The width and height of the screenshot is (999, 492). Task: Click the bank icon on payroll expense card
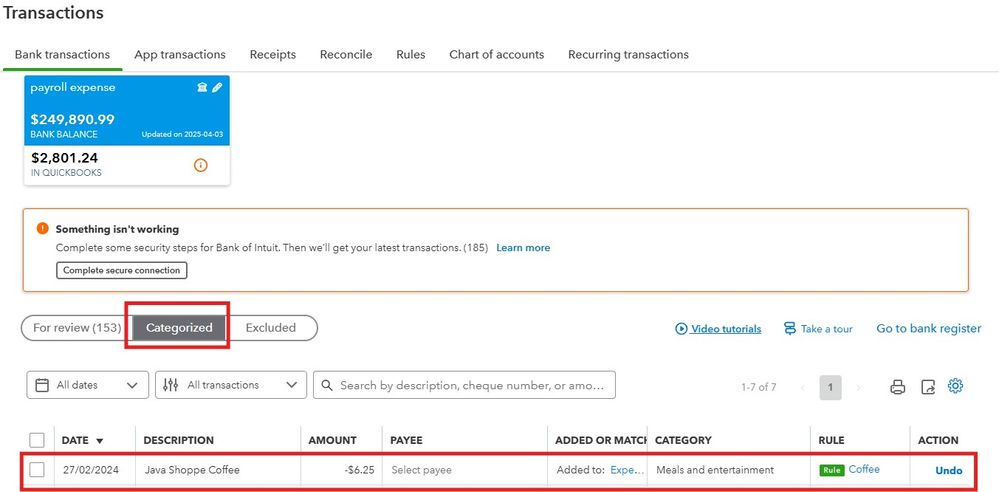point(202,87)
